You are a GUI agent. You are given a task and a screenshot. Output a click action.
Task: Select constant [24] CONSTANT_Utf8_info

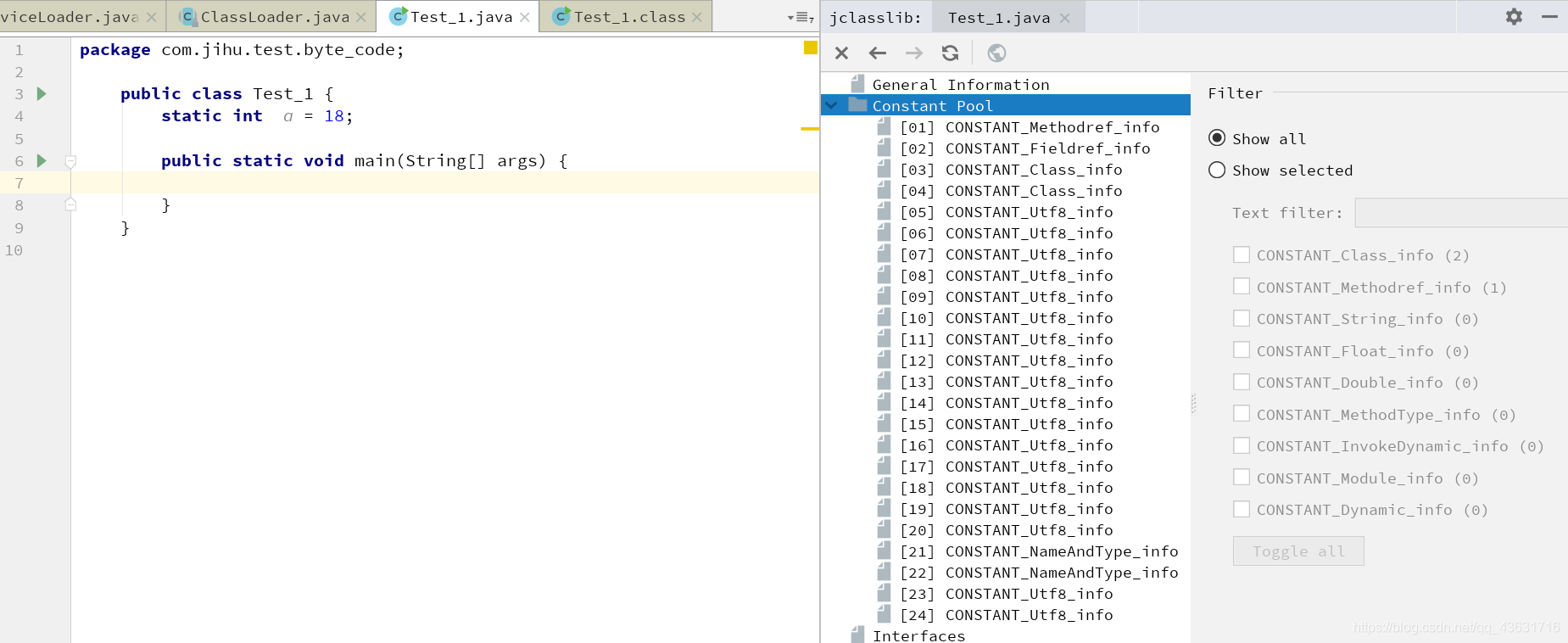(1007, 615)
